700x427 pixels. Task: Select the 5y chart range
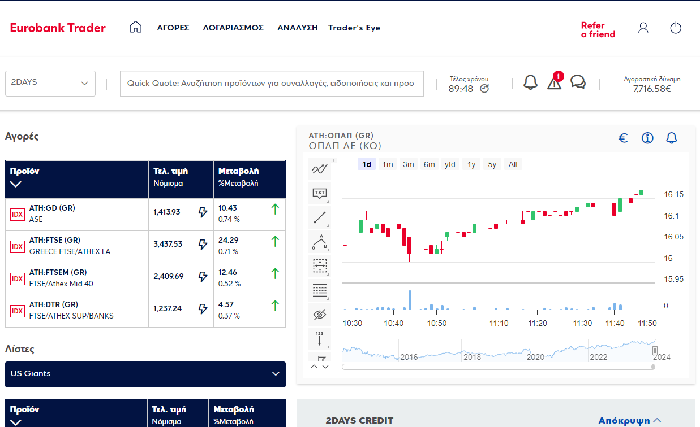click(x=492, y=164)
